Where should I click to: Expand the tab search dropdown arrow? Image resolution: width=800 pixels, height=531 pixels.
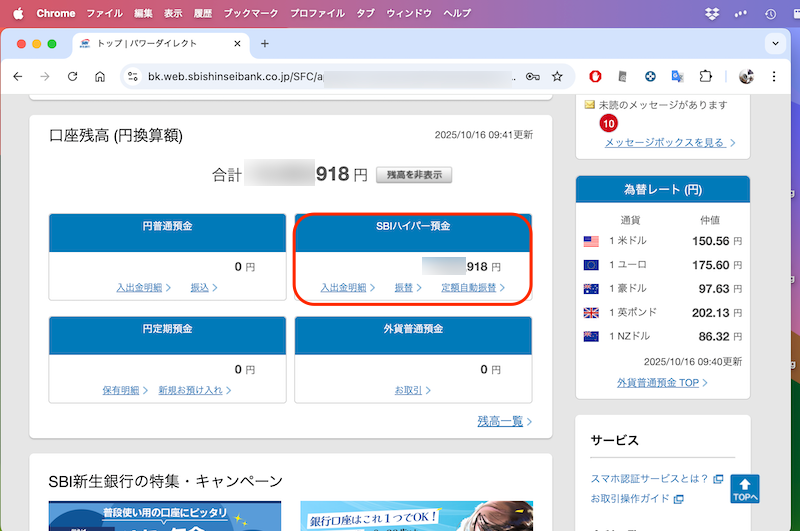pyautogui.click(x=775, y=44)
